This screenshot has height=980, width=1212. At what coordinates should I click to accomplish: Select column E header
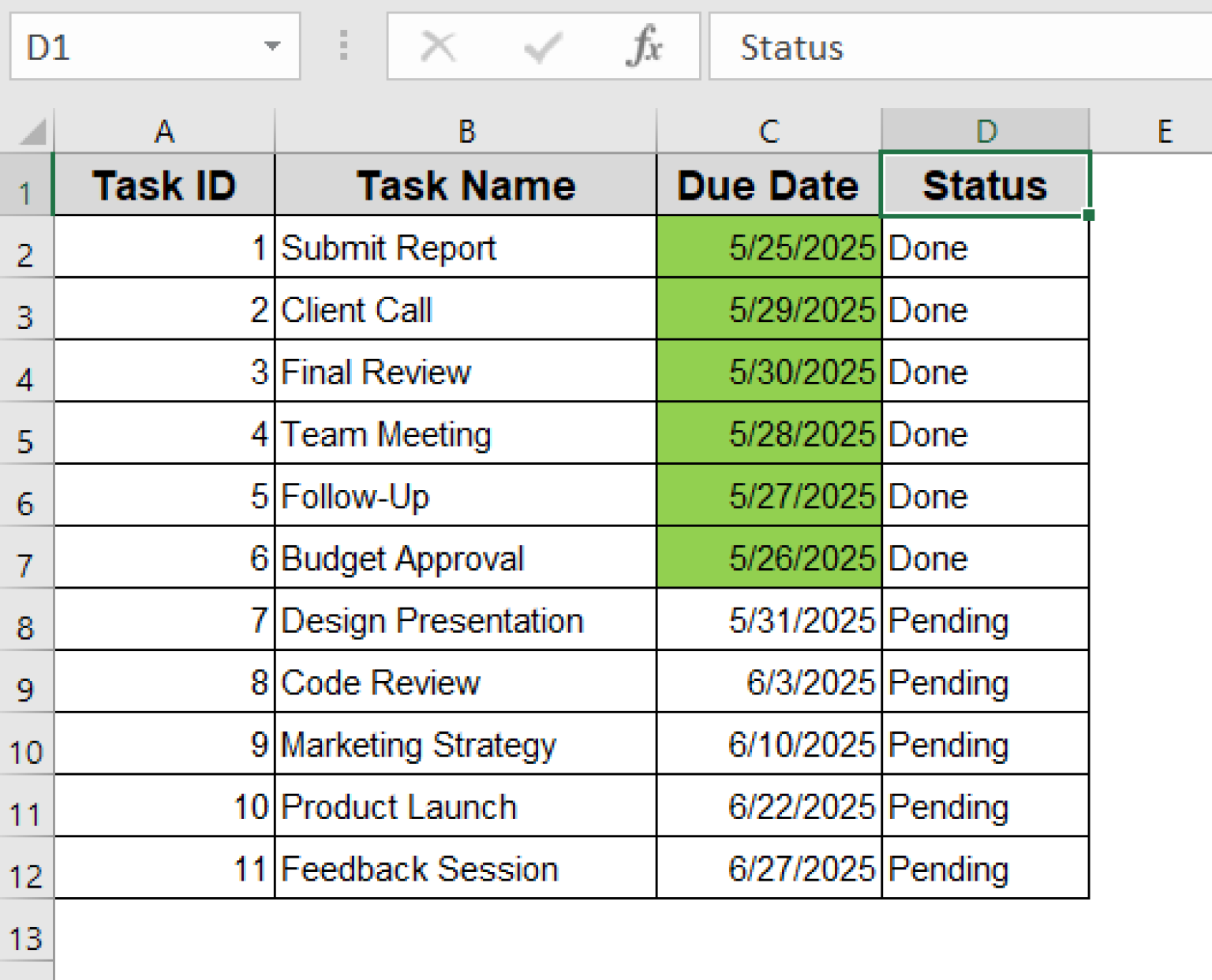tap(1164, 131)
